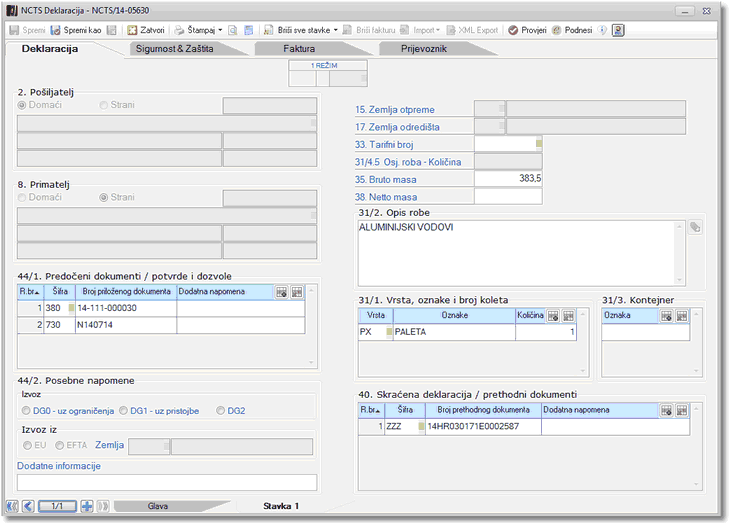The image size is (731, 526).
Task: Add row in prethodni dokumenti table
Action: tap(667, 410)
